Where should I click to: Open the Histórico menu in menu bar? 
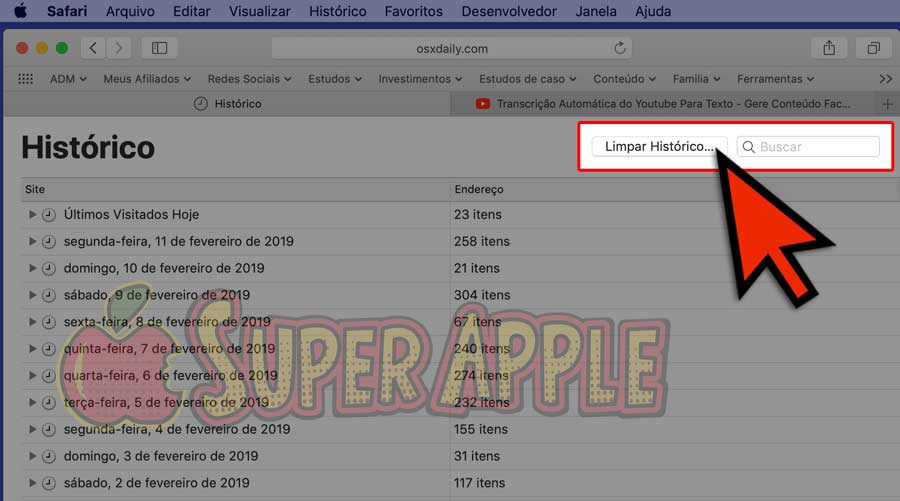pos(337,11)
